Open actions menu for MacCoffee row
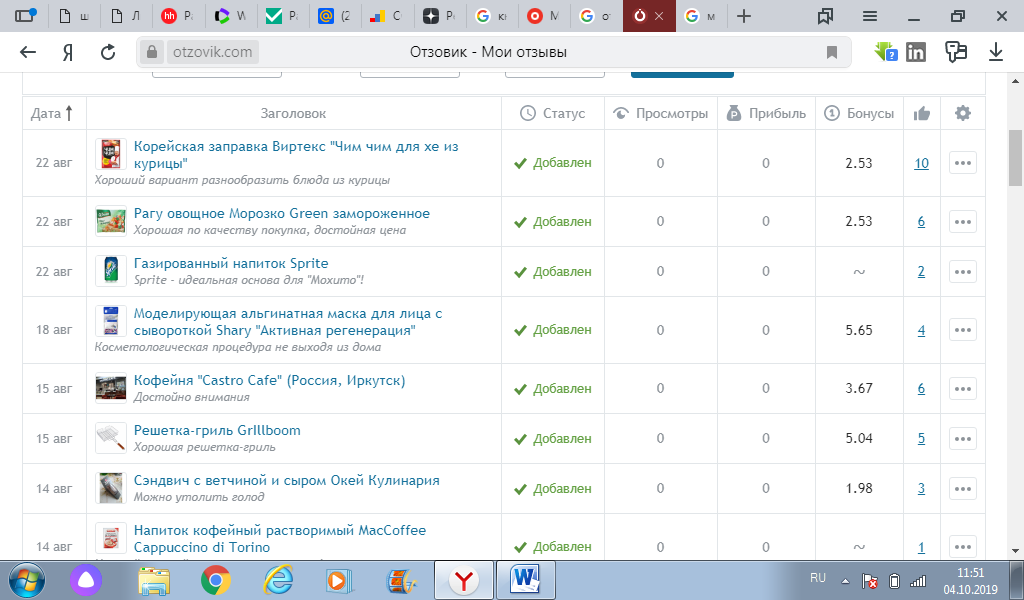 (x=963, y=547)
